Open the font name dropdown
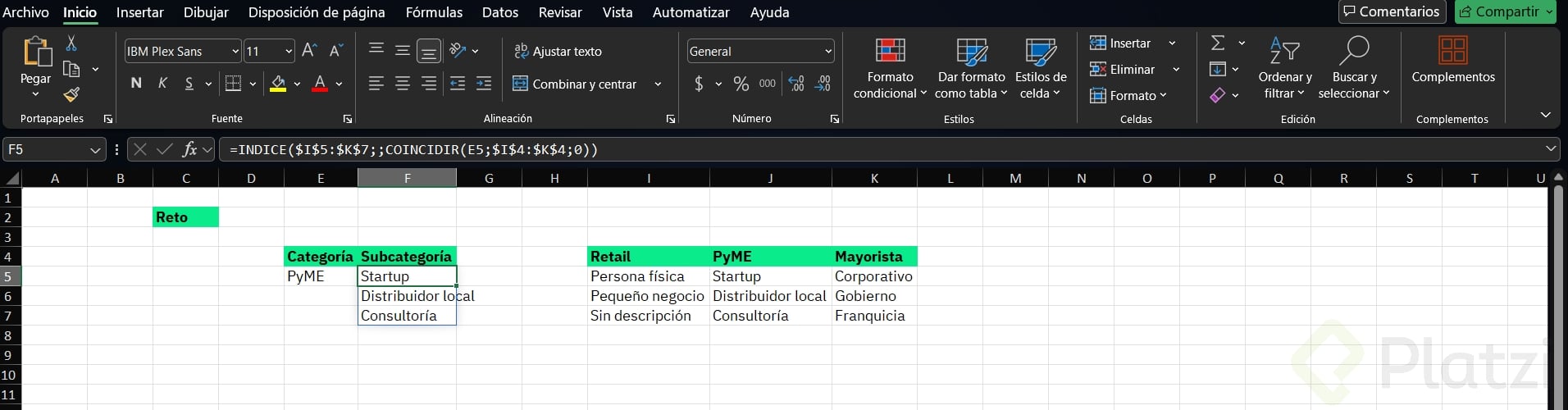Image resolution: width=1568 pixels, height=410 pixels. tap(235, 51)
